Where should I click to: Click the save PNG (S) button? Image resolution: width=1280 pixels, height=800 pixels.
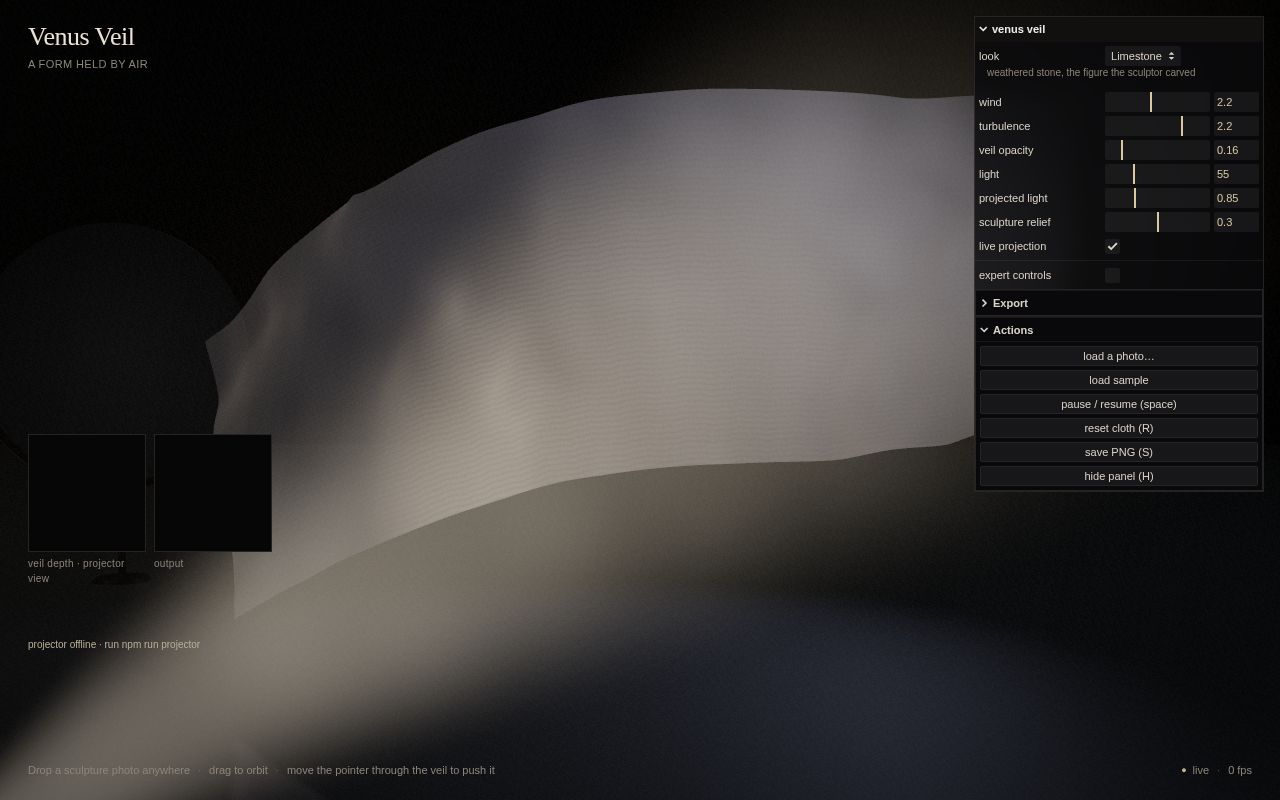pyautogui.click(x=1119, y=452)
